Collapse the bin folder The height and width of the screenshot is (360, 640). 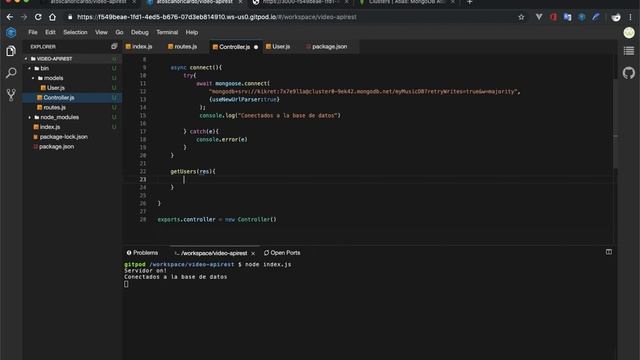point(30,69)
